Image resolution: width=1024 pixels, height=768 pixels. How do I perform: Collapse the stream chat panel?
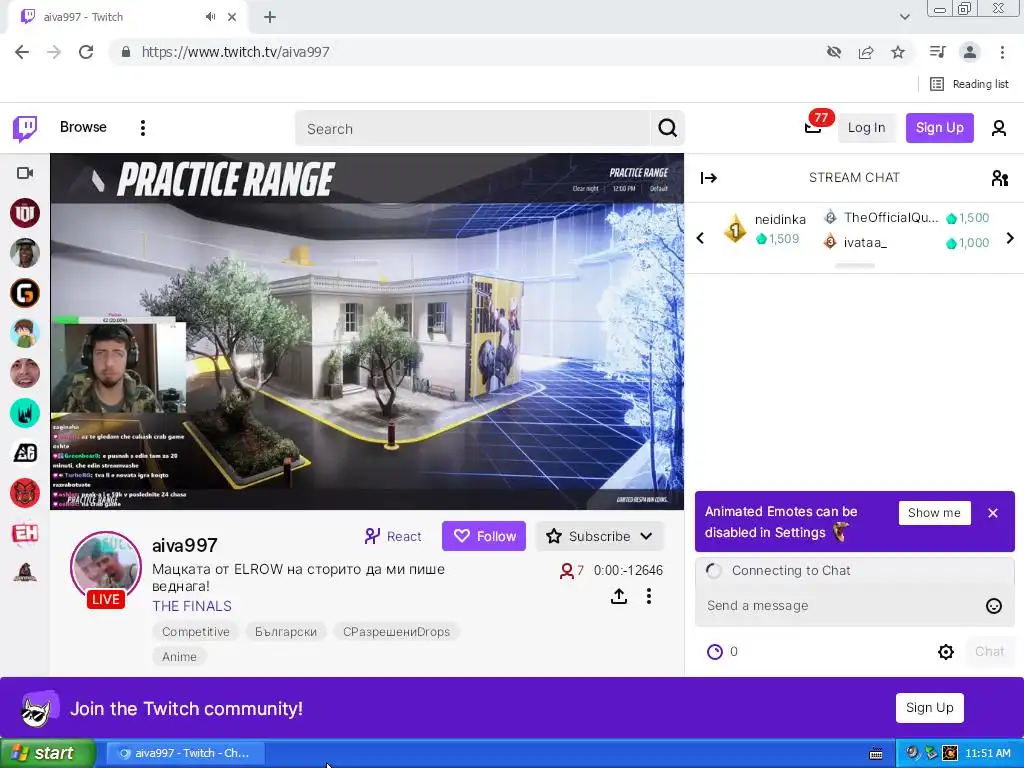point(709,178)
